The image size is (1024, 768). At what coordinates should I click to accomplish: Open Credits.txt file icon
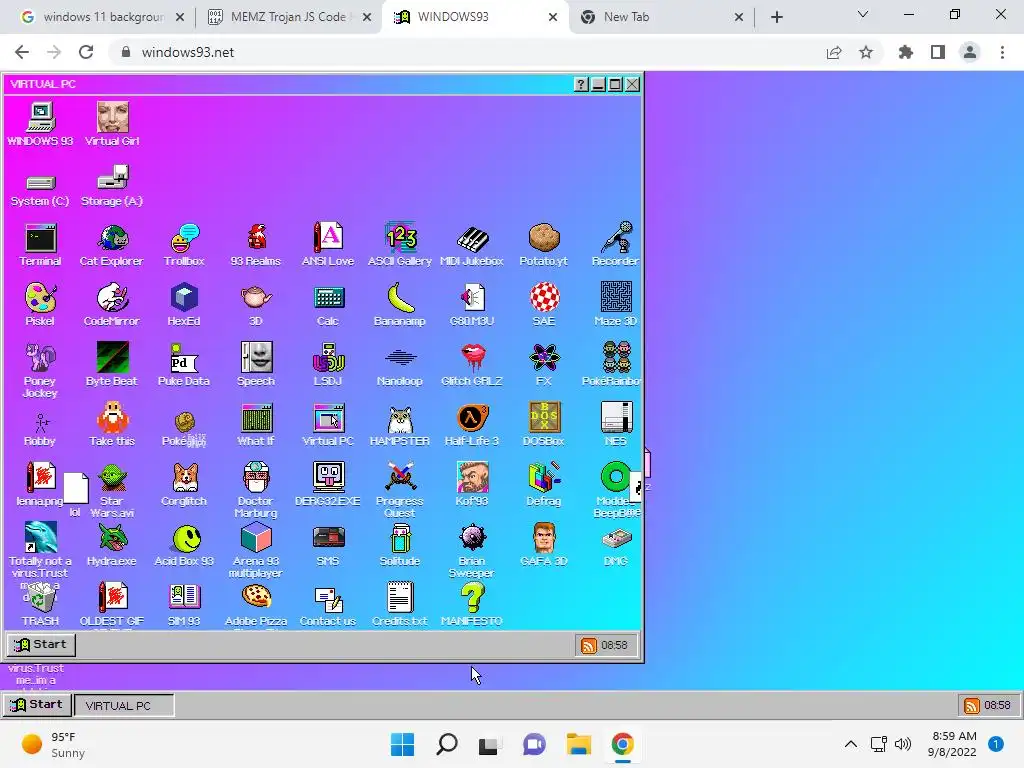point(400,605)
